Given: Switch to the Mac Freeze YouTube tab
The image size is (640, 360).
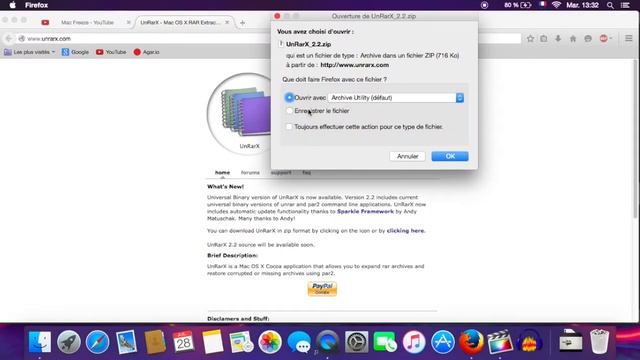Looking at the screenshot, I should (87, 22).
